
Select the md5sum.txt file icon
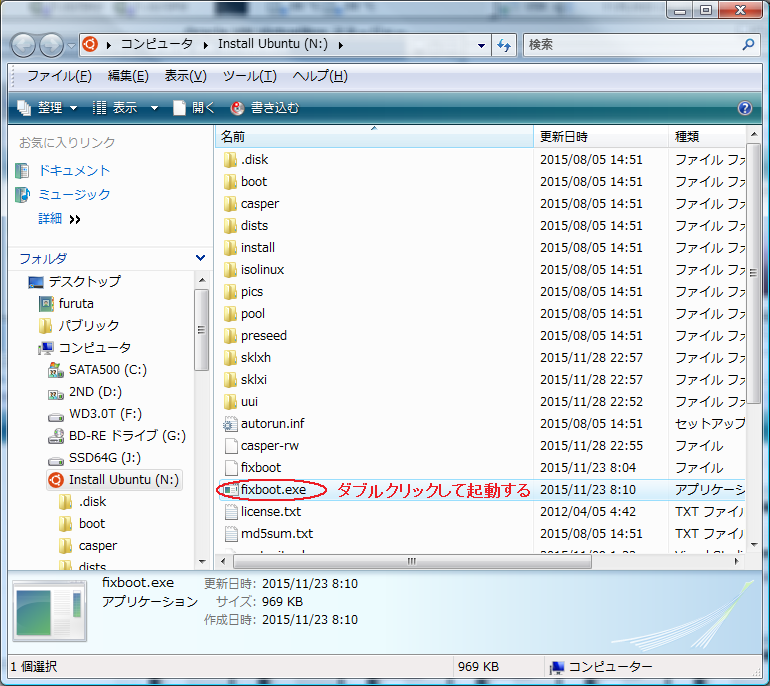(x=230, y=534)
